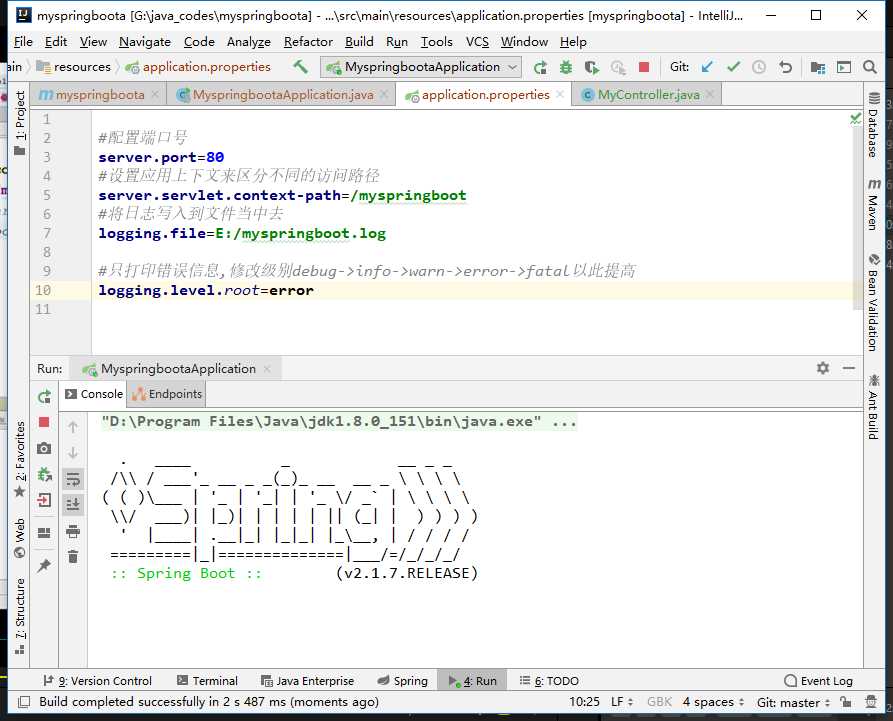Open the Refactor menu
The height and width of the screenshot is (721, 893).
click(x=308, y=42)
